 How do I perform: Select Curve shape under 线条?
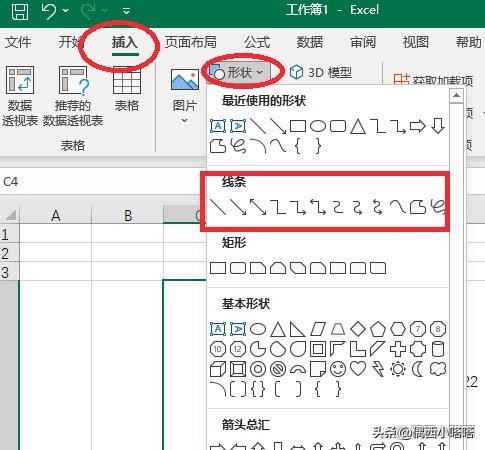[398, 207]
